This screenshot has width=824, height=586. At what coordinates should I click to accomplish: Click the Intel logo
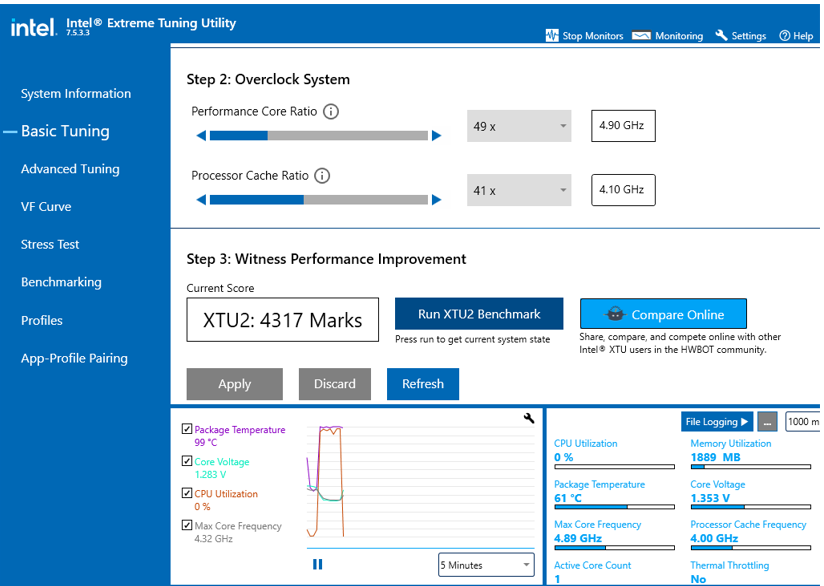34,27
